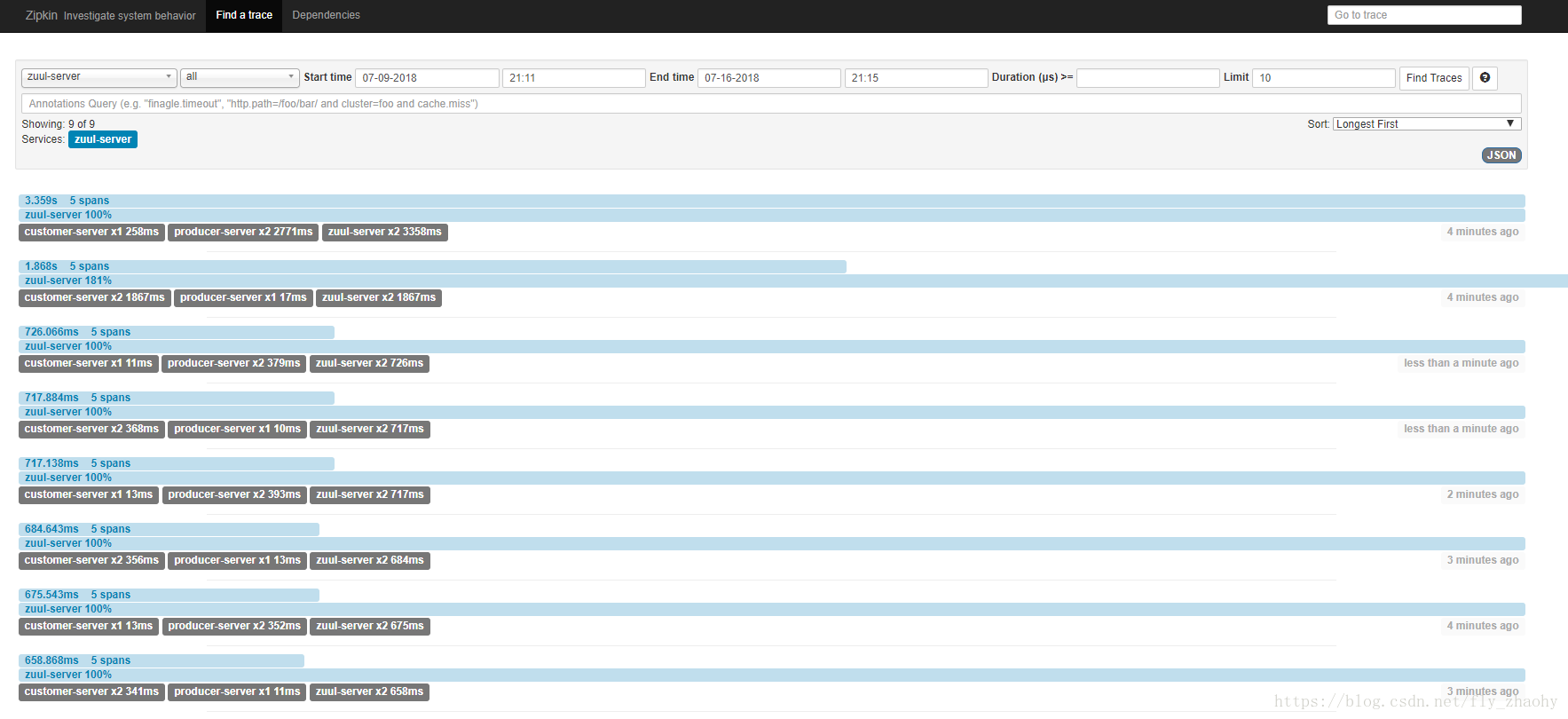Click the Zipkin home link
1568x719 pixels.
click(41, 15)
